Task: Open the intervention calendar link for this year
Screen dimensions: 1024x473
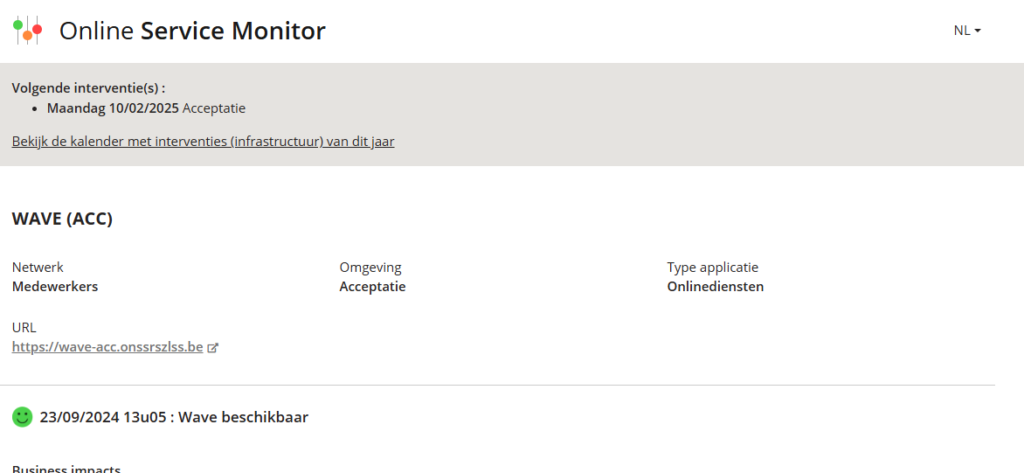Action: pos(203,141)
